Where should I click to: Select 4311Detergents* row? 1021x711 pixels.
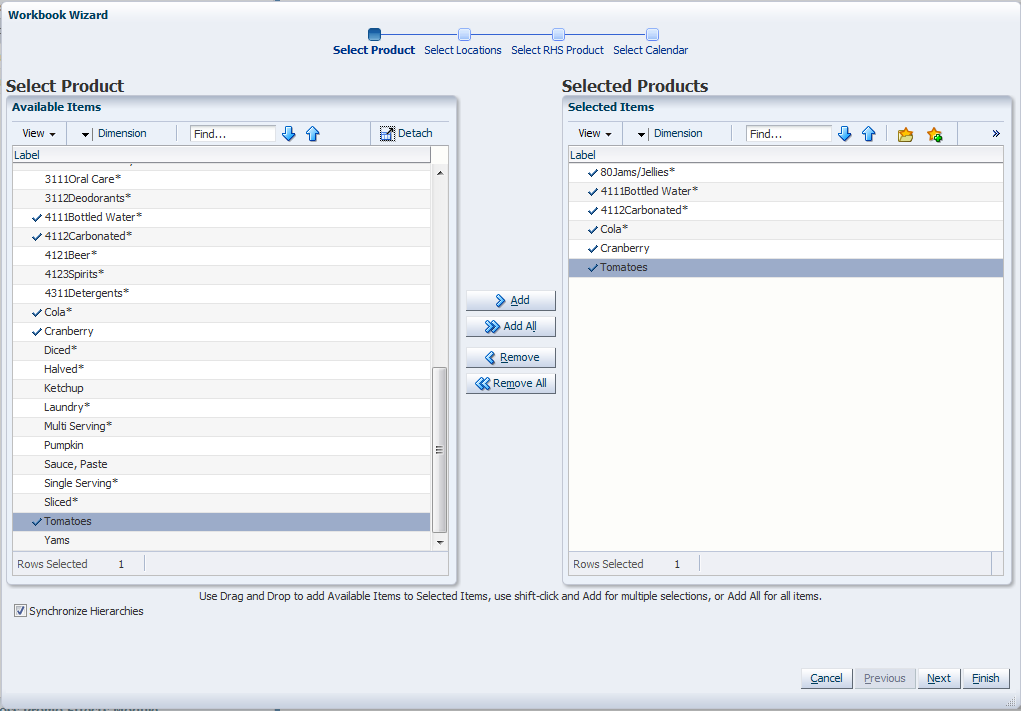coord(221,293)
